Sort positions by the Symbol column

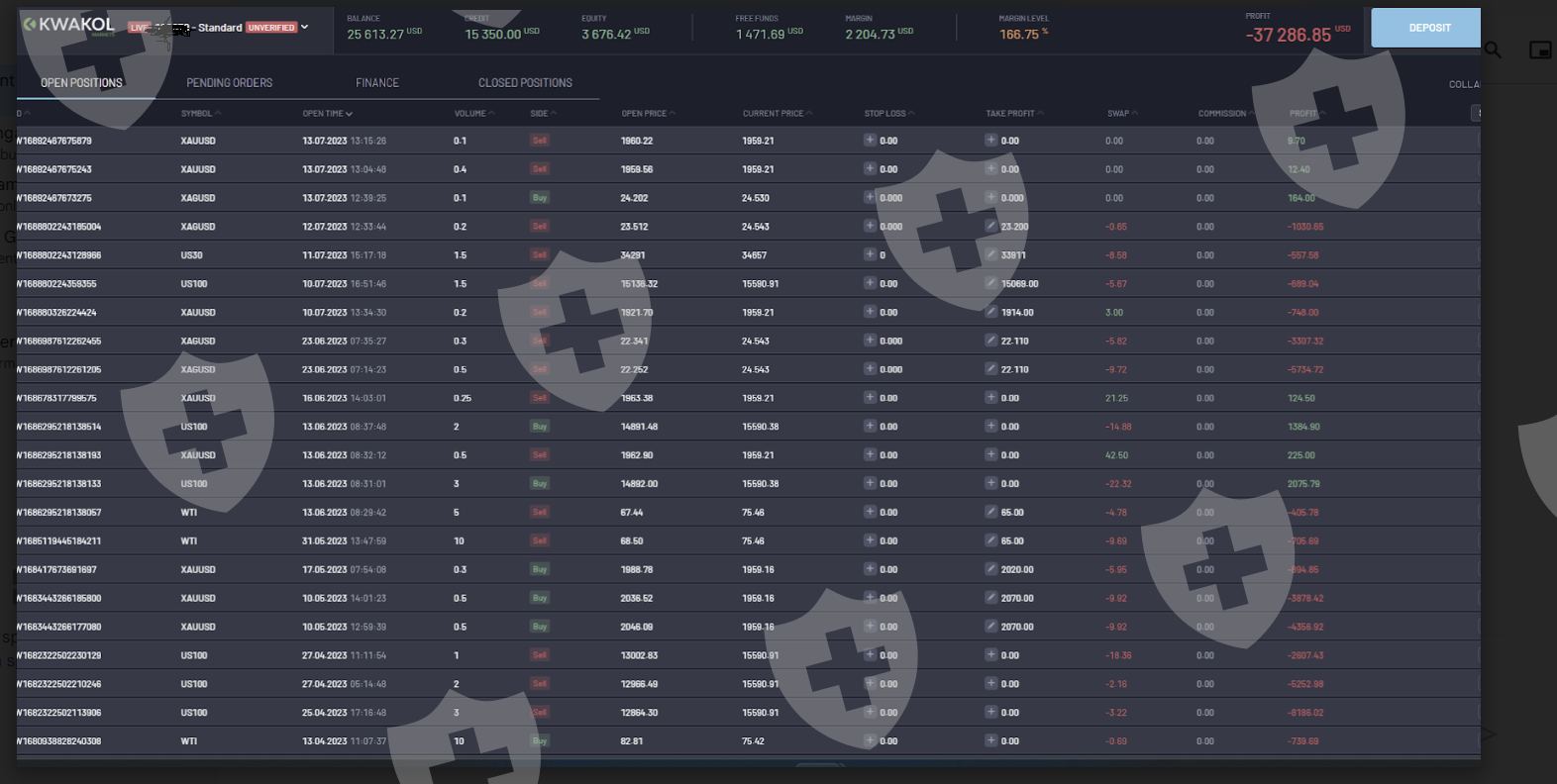pos(197,114)
